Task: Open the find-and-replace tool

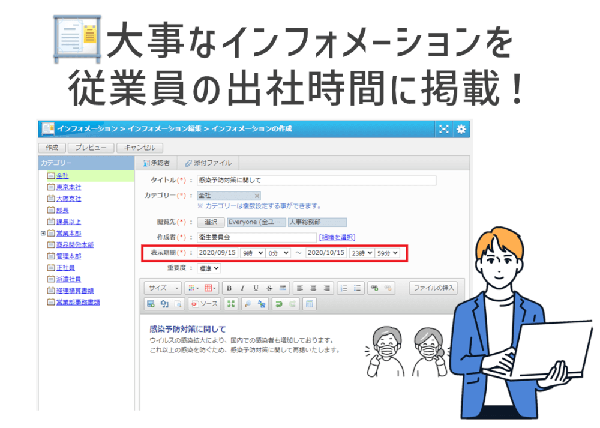Action: [261, 304]
